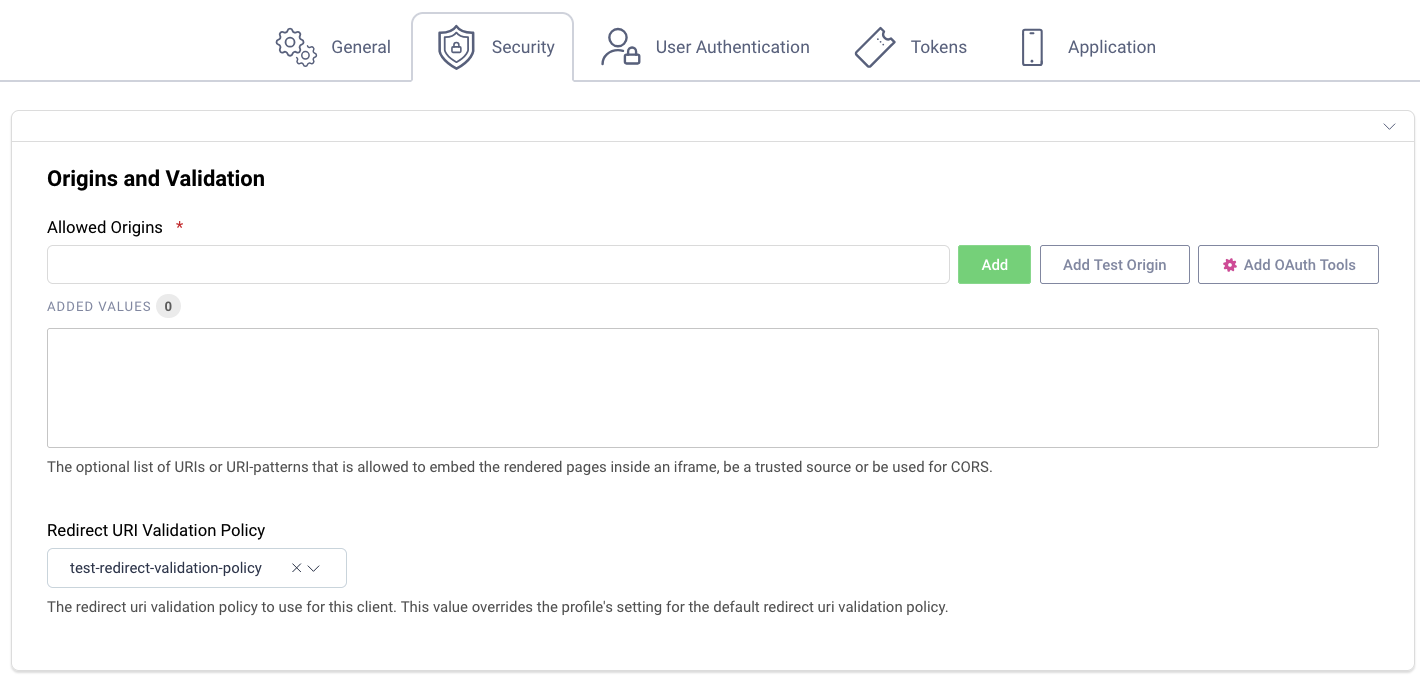Image resolution: width=1420 pixels, height=678 pixels.
Task: Open the Application tab
Action: [x=1111, y=46]
